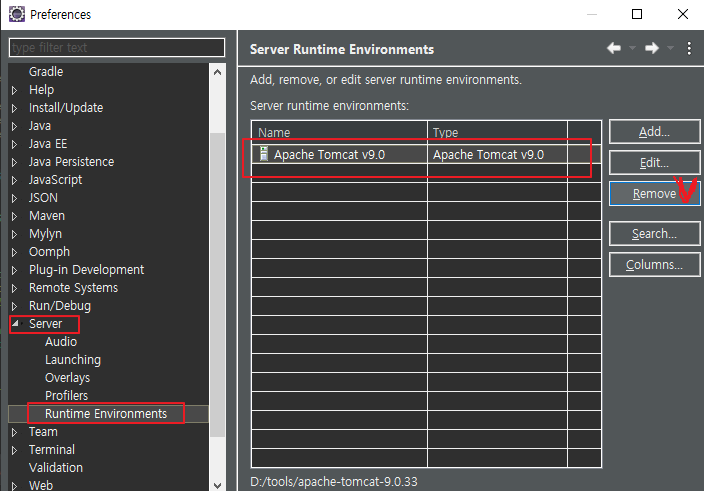Click the tree scrollbar down arrow
The image size is (704, 491).
(217, 485)
